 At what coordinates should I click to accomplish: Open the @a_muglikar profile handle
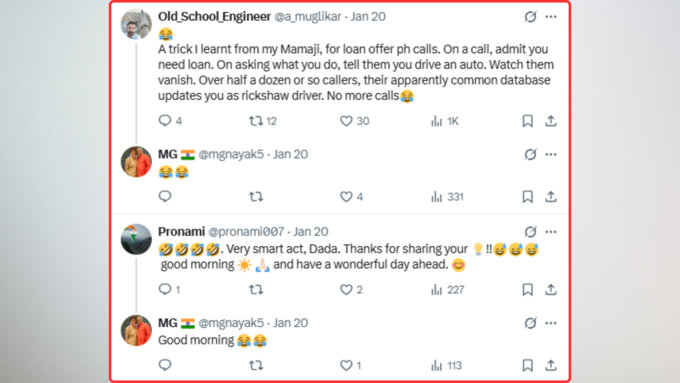pos(308,16)
